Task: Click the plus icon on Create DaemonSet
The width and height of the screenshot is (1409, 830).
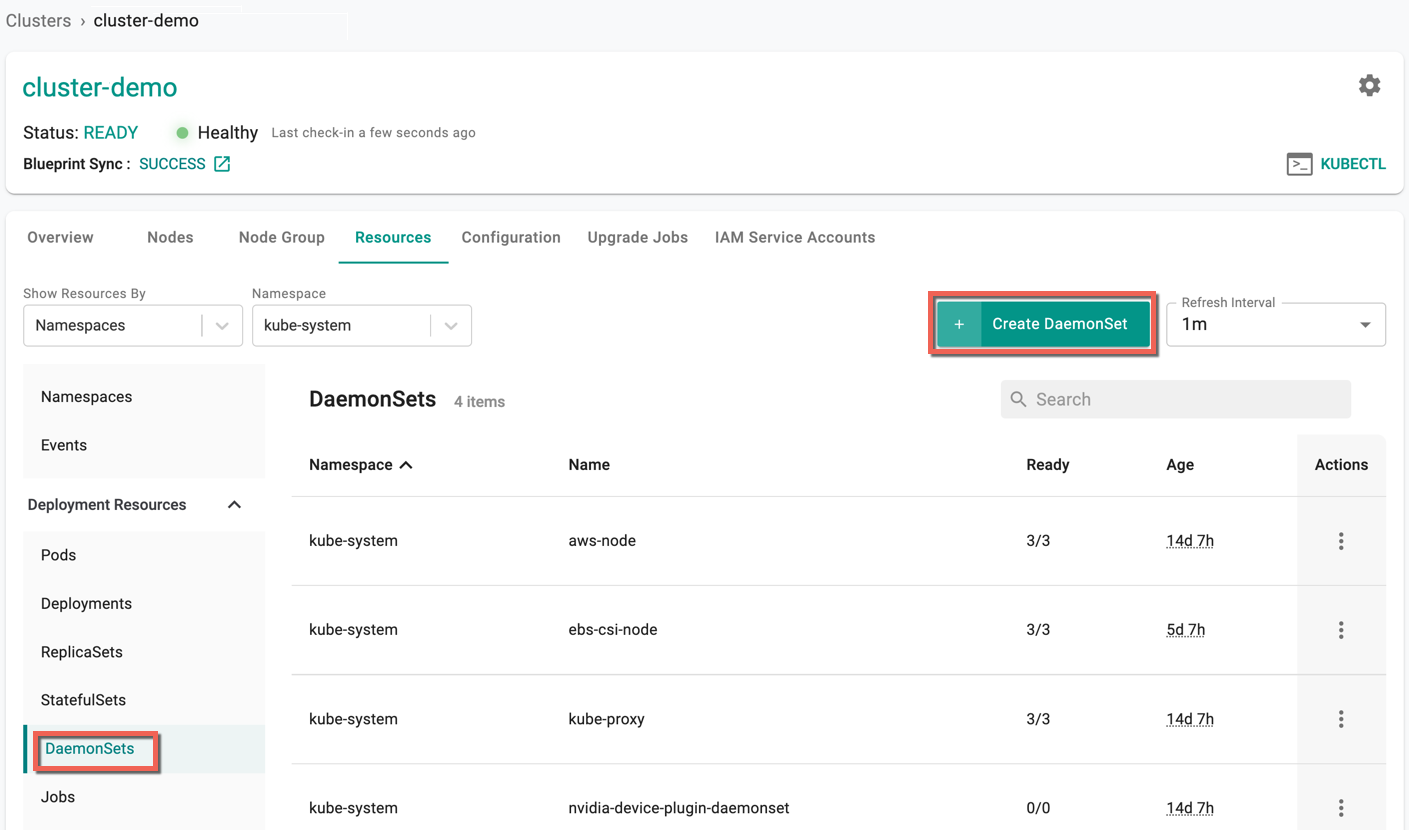Action: [x=959, y=324]
